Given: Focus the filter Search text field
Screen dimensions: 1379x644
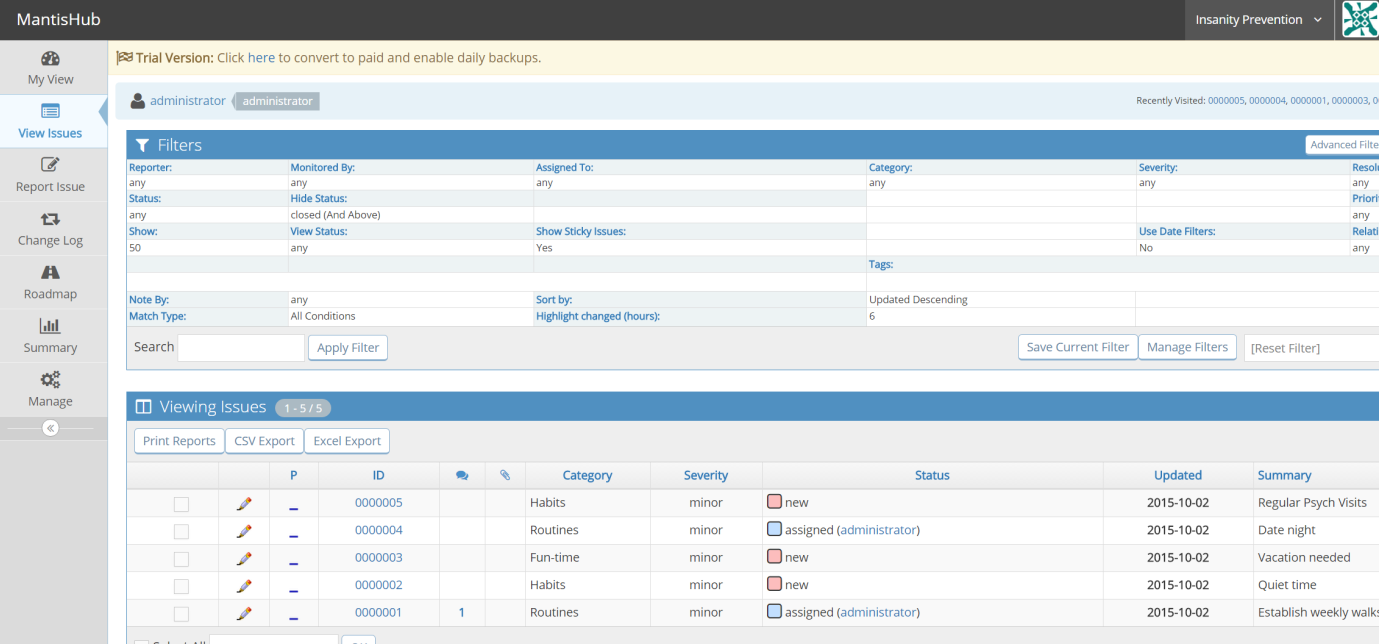Looking at the screenshot, I should click(241, 348).
